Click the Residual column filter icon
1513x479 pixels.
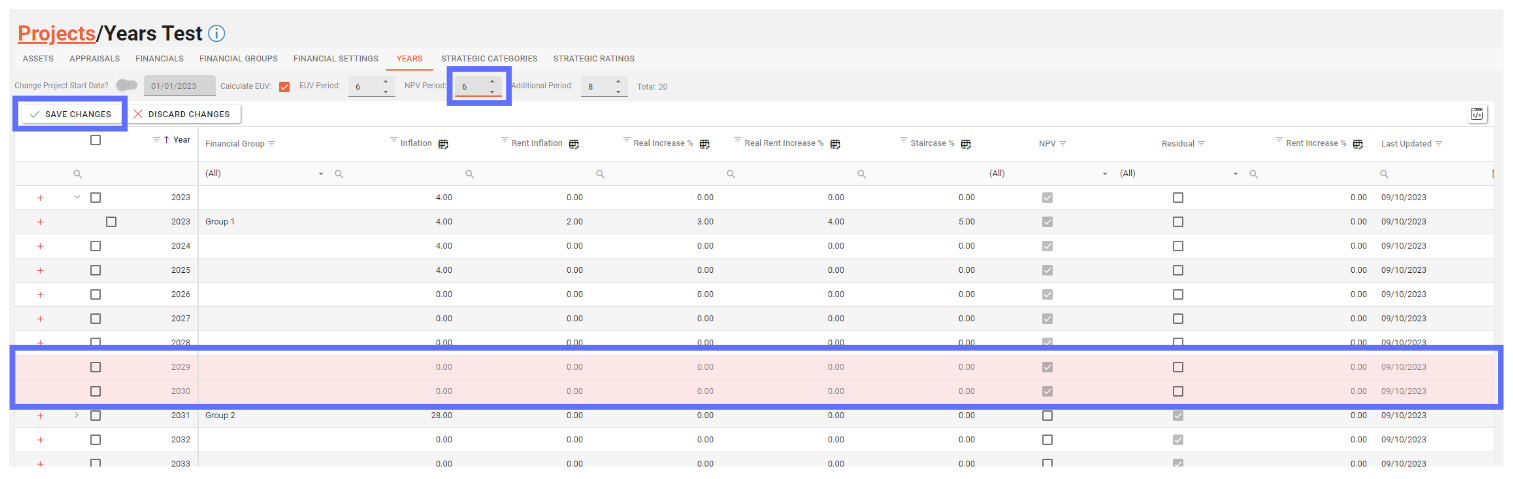pos(1201,144)
